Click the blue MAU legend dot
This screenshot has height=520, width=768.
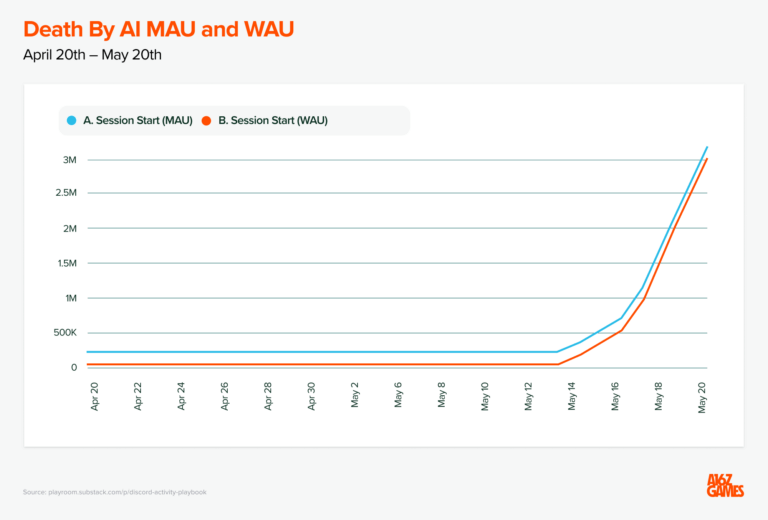[x=71, y=121]
